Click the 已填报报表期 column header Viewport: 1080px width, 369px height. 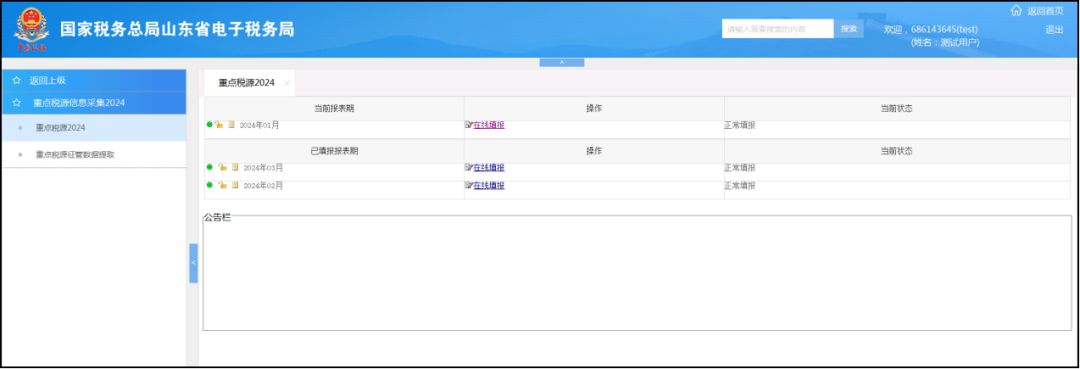pos(334,151)
